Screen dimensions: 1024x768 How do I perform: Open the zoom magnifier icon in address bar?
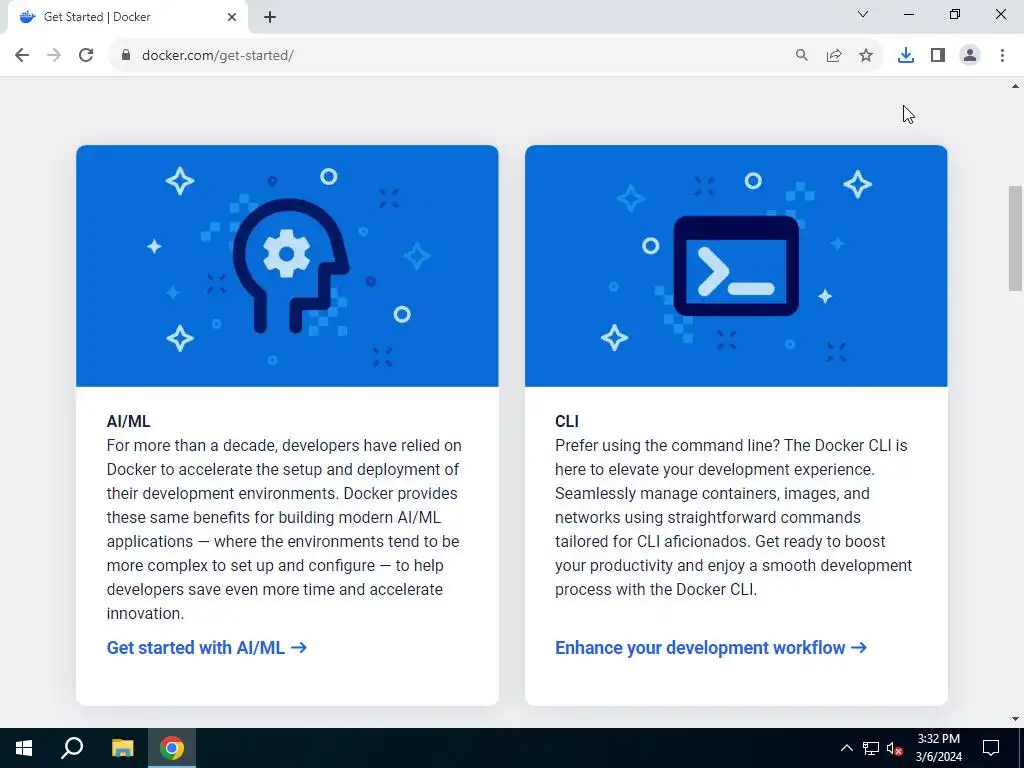point(801,56)
